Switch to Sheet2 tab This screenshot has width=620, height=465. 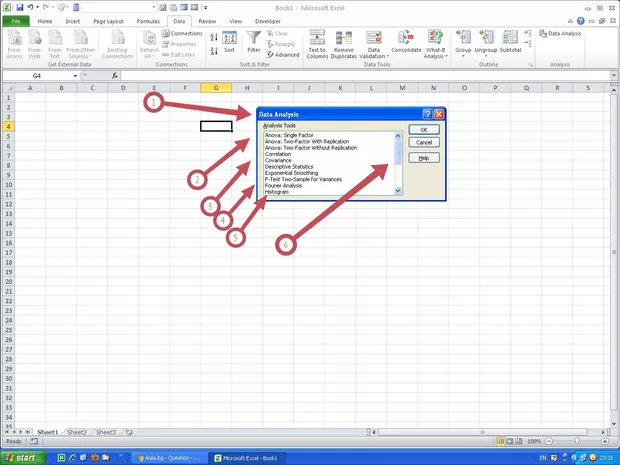77,432
